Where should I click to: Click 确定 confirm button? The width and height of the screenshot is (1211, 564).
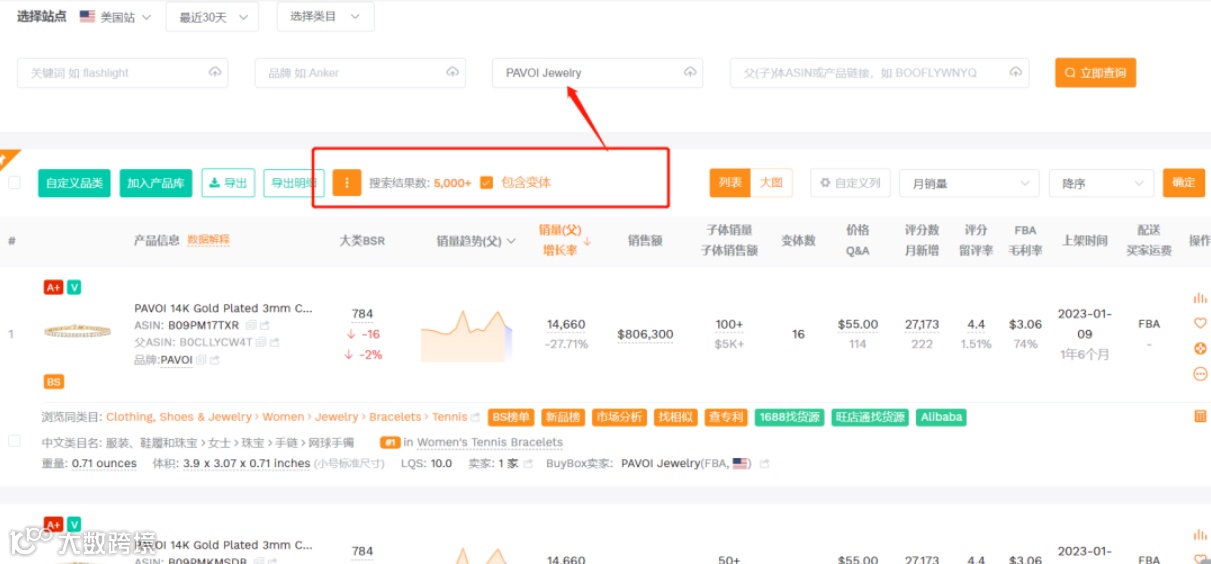[1184, 183]
